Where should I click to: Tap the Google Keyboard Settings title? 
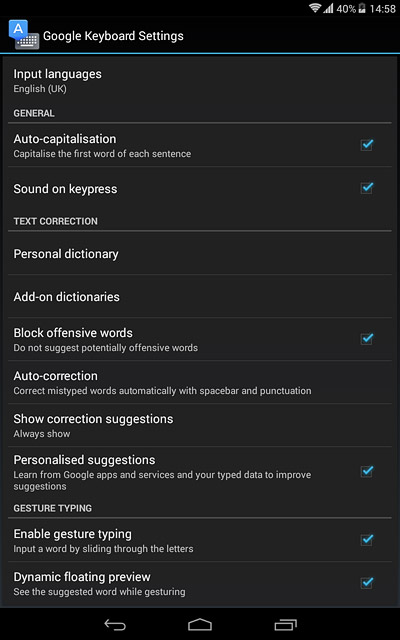pos(113,36)
